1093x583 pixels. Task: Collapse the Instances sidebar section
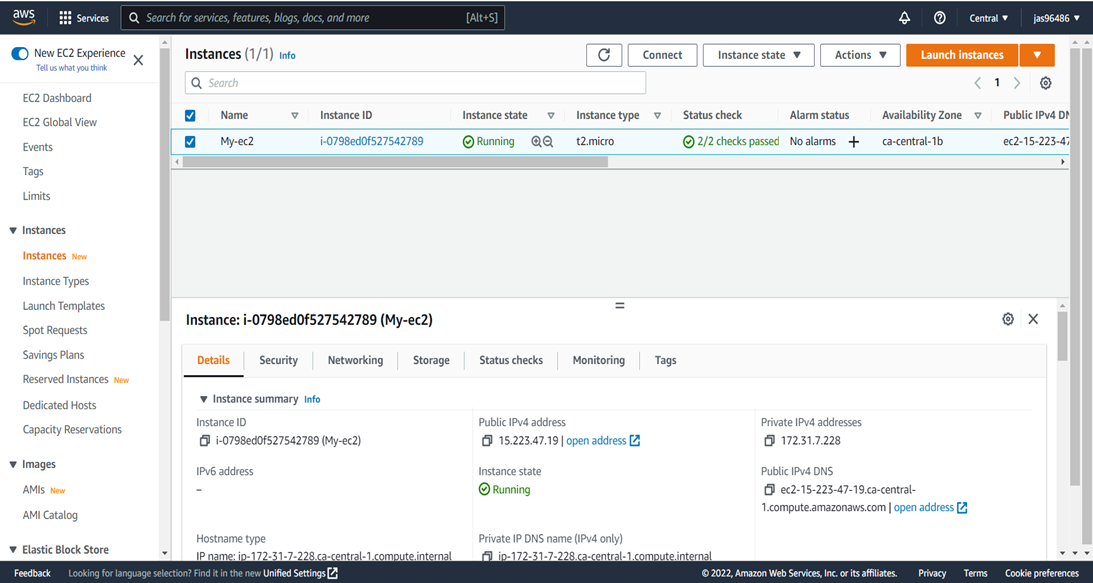point(13,230)
